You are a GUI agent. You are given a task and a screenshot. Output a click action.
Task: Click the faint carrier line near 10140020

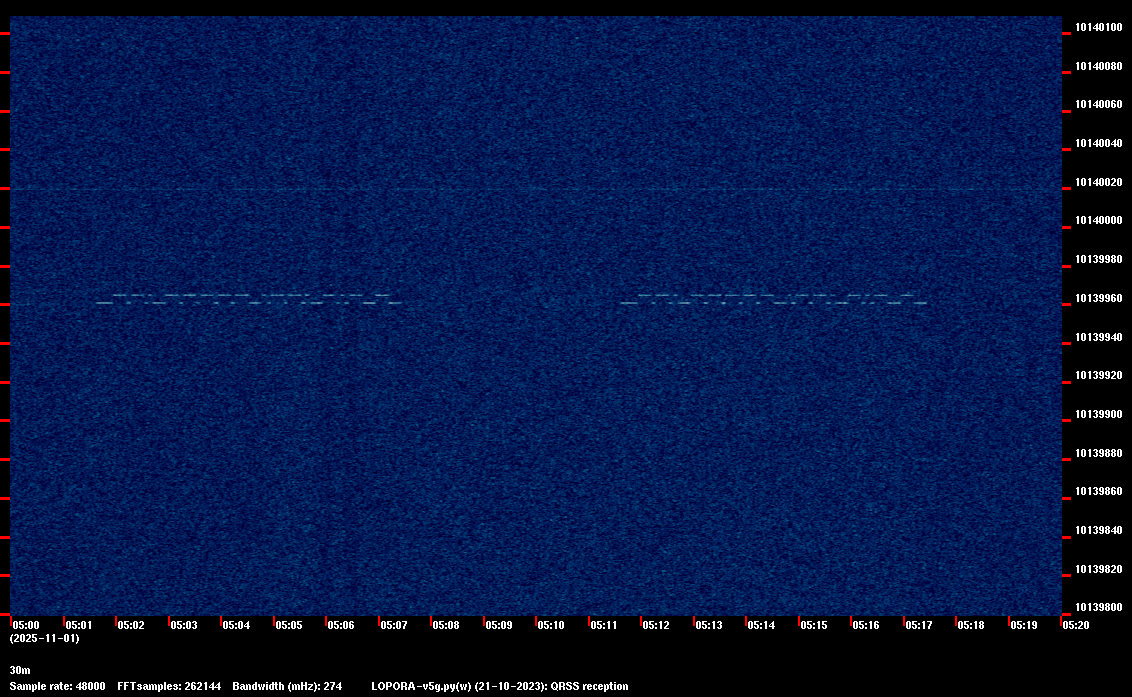536,189
